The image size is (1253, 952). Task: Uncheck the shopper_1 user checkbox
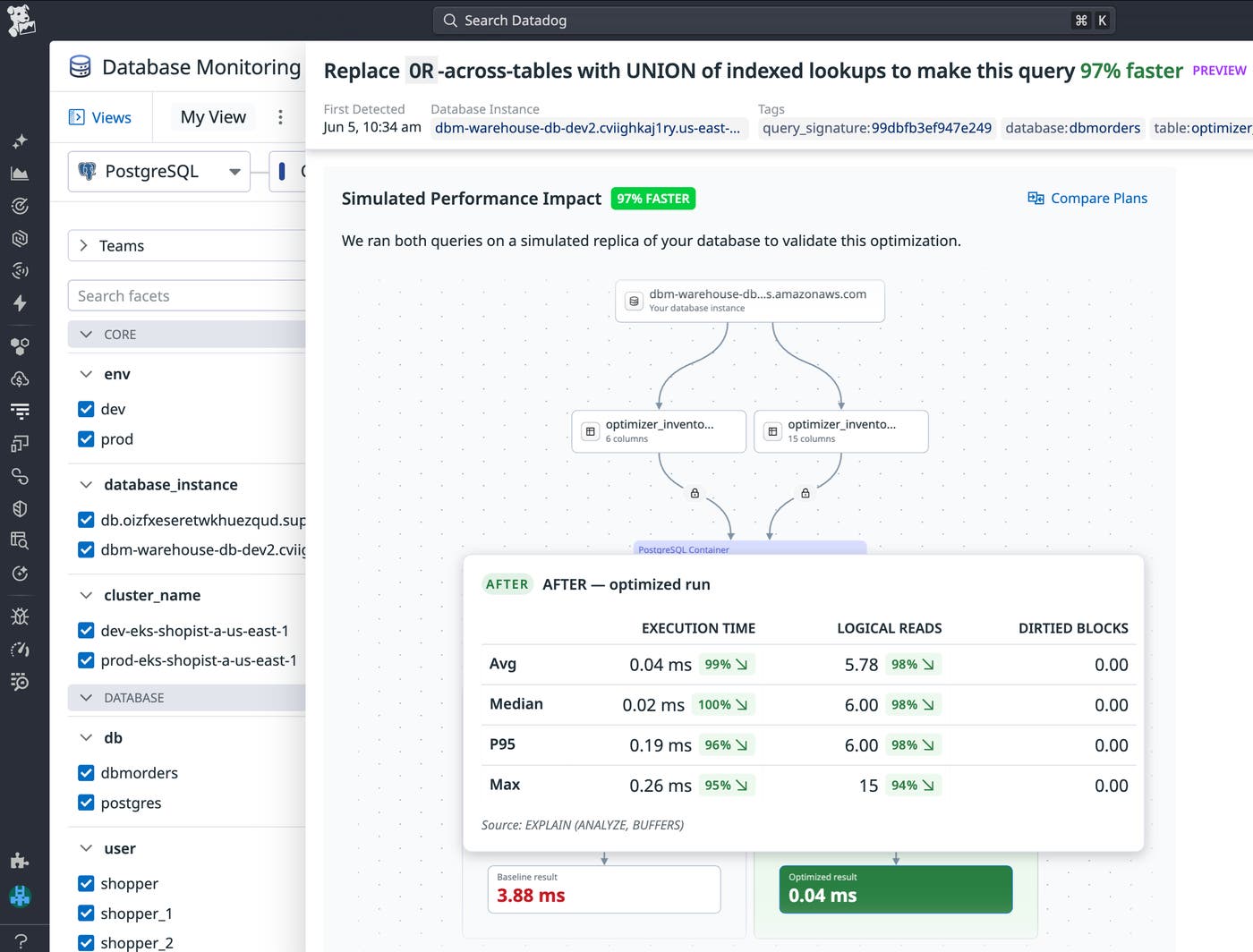[86, 914]
